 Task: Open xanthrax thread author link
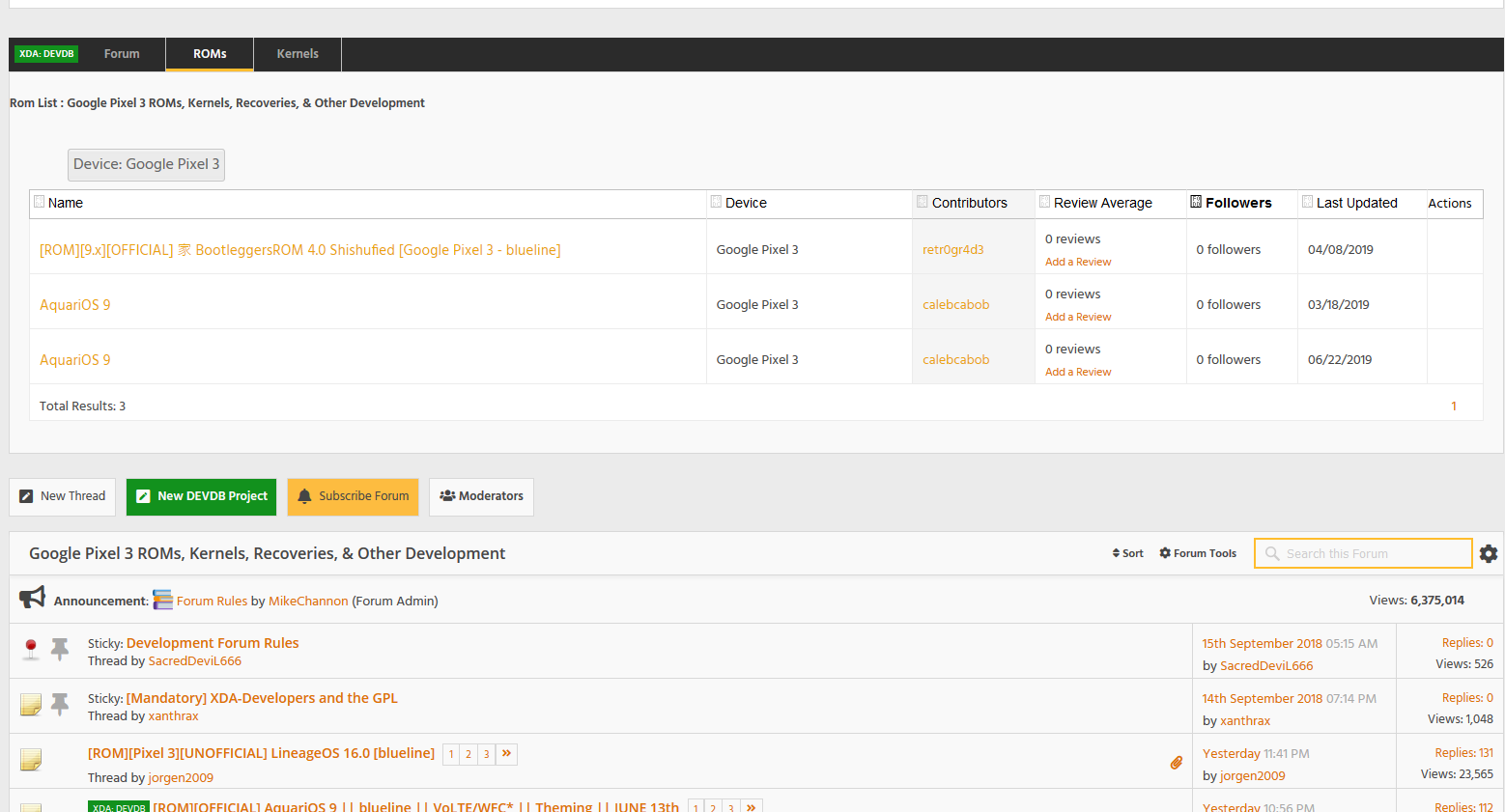coord(174,716)
